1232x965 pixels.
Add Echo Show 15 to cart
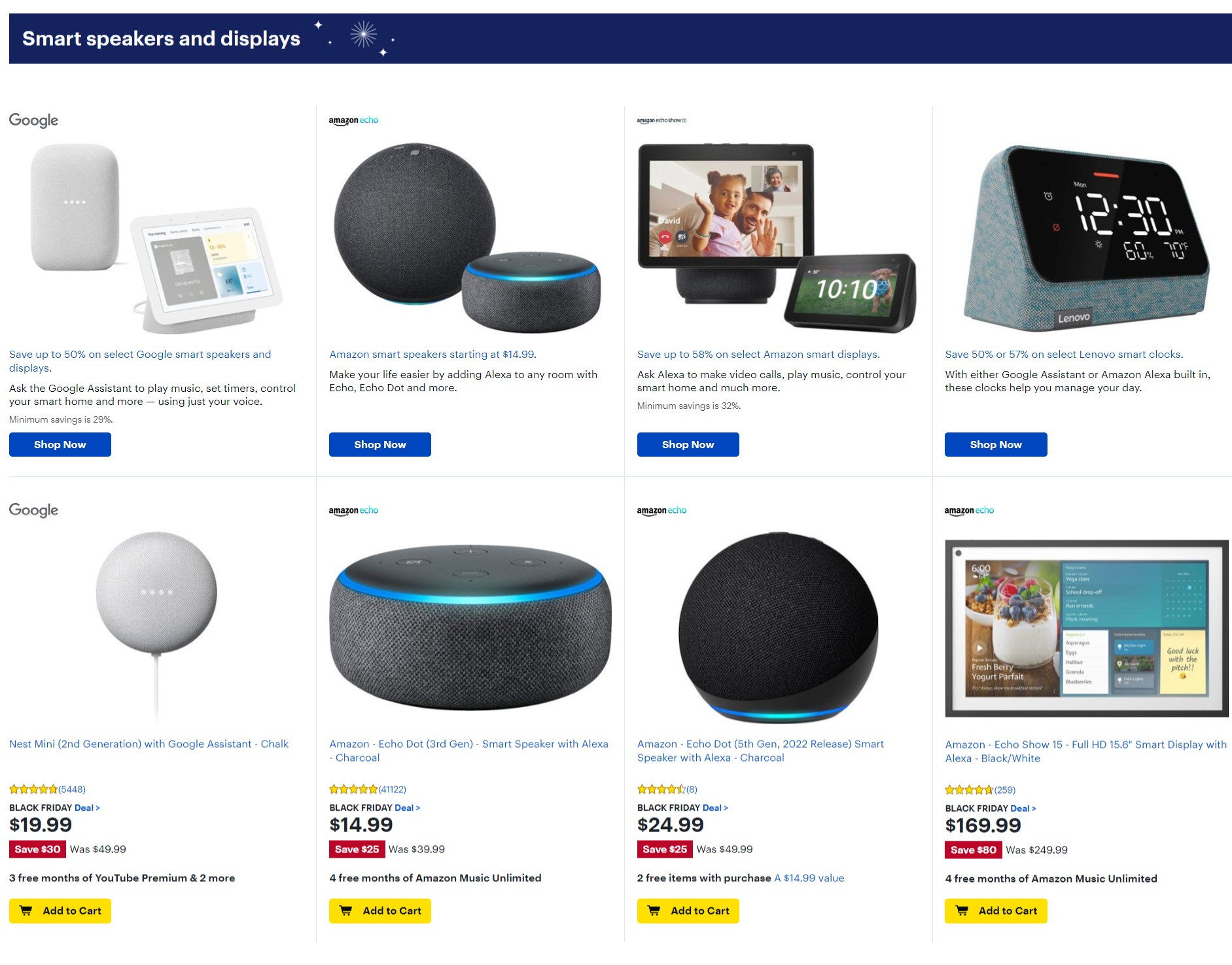click(996, 911)
